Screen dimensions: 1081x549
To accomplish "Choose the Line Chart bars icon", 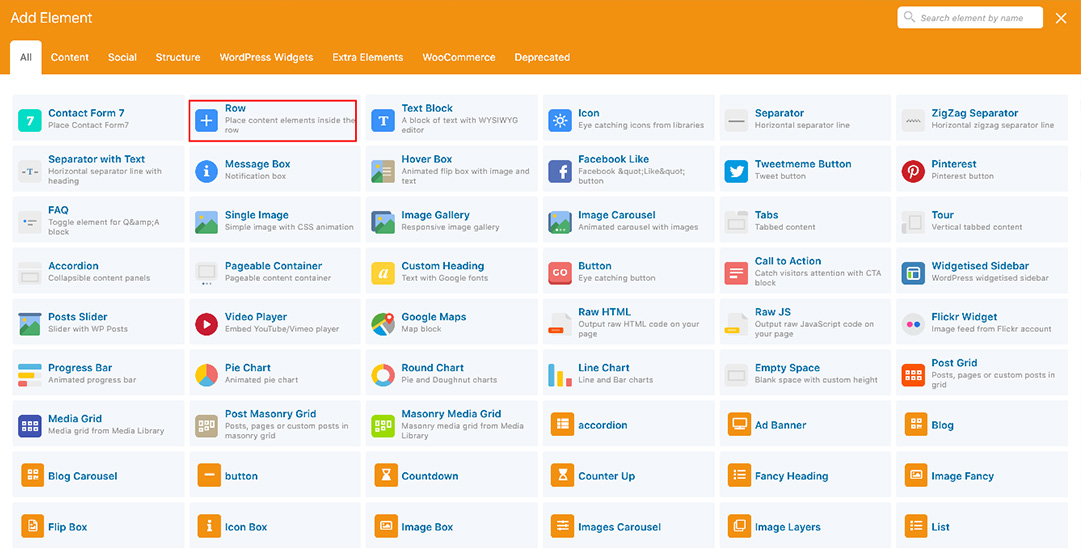I will click(560, 375).
